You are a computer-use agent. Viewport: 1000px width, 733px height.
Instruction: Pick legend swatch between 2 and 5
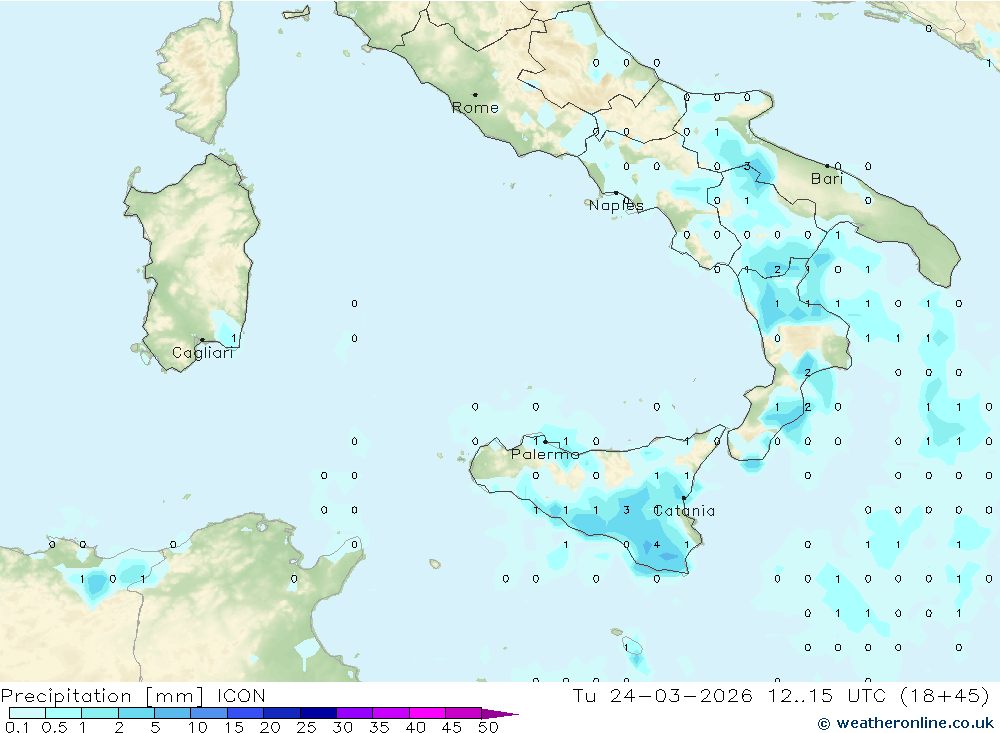point(136,713)
